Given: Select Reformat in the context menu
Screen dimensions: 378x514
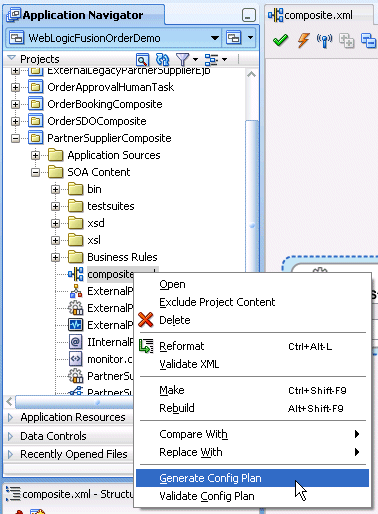Looking at the screenshot, I should tap(252, 346).
